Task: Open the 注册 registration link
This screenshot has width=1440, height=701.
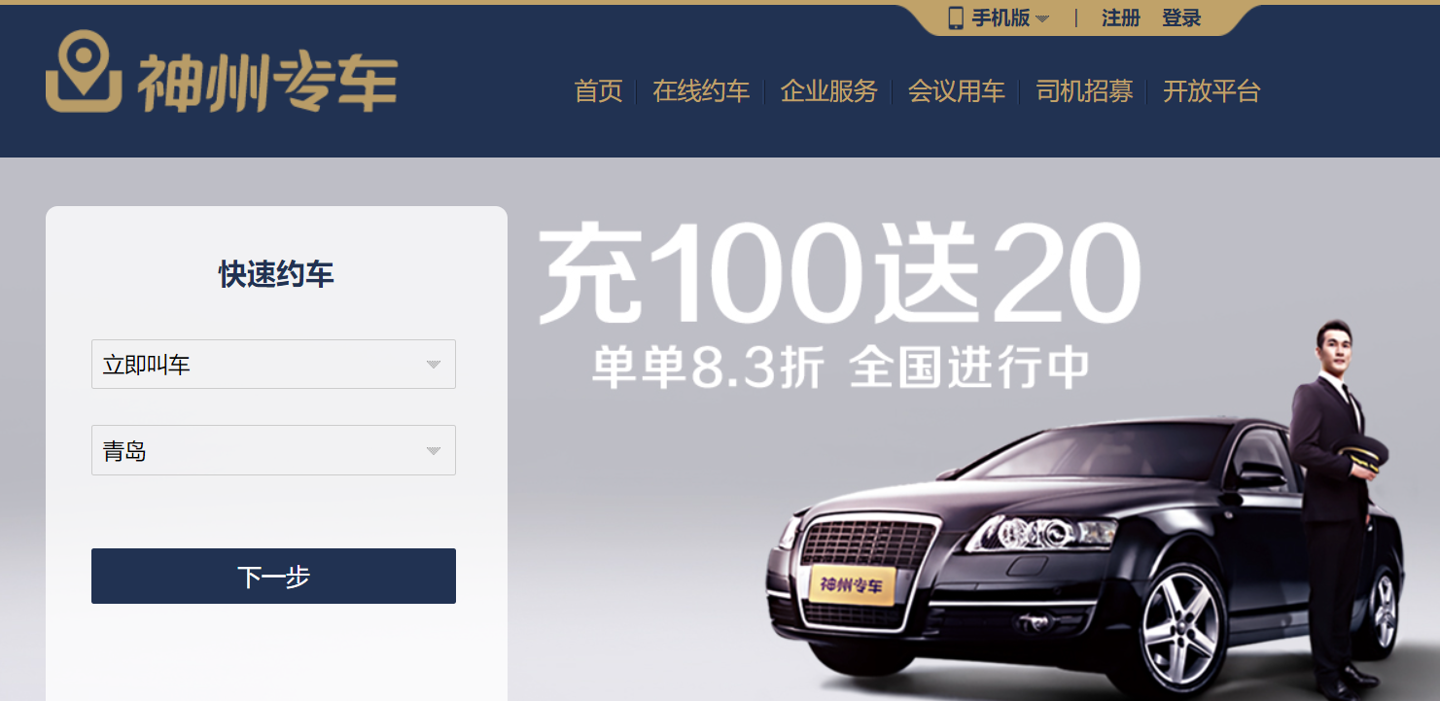Action: tap(1121, 18)
